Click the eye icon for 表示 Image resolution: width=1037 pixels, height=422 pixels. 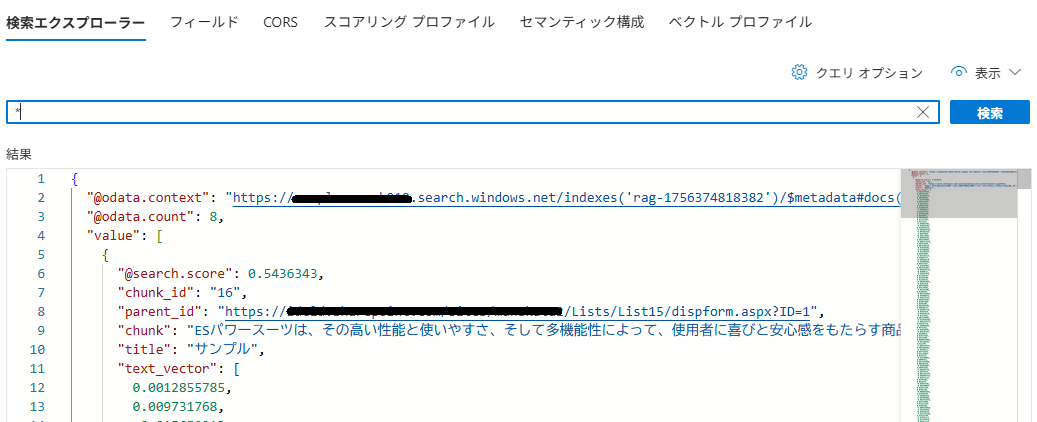pyautogui.click(x=958, y=72)
